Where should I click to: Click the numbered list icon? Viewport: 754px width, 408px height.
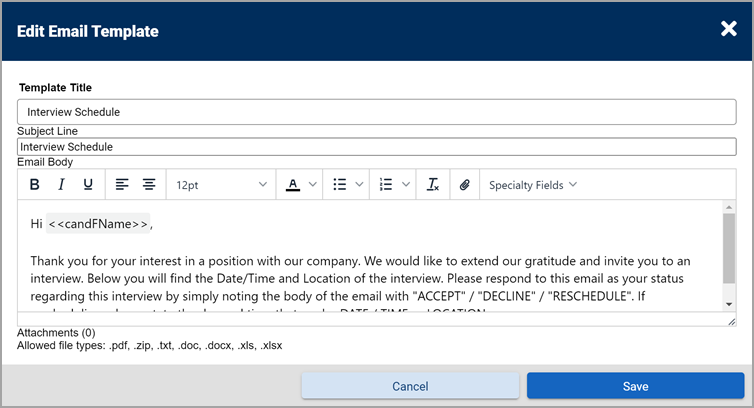pyautogui.click(x=387, y=185)
